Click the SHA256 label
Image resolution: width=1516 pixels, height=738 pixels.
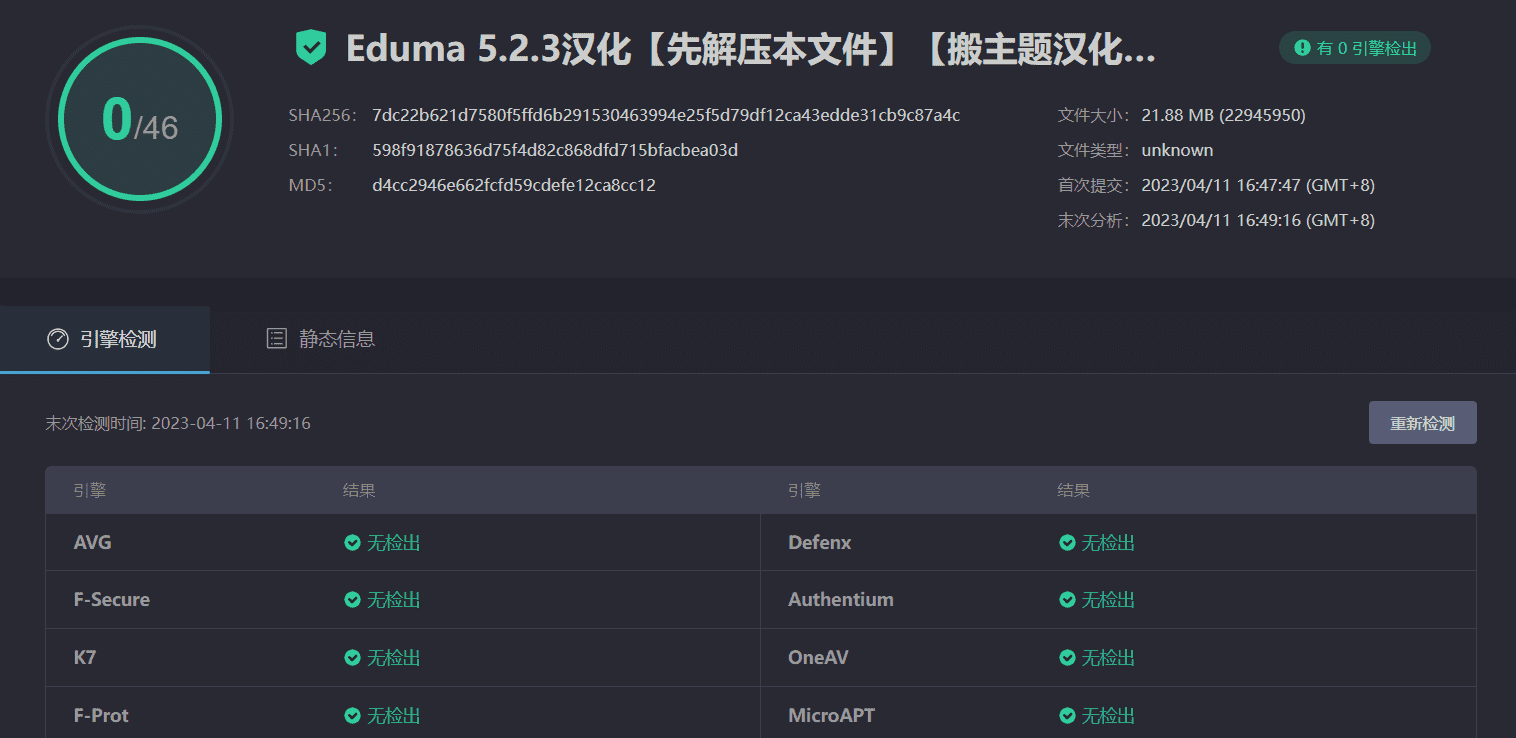(322, 115)
